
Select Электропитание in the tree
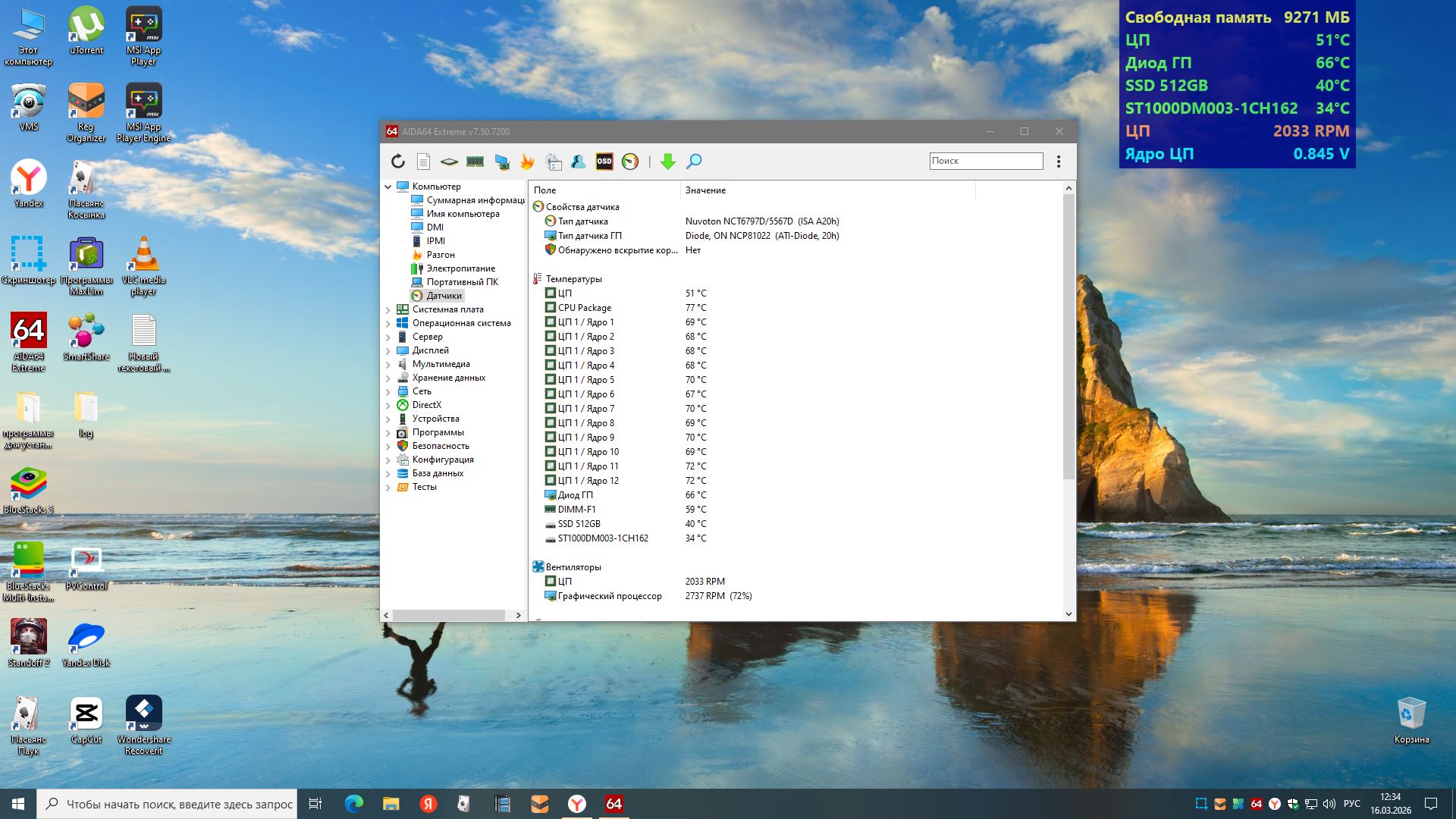pos(460,268)
